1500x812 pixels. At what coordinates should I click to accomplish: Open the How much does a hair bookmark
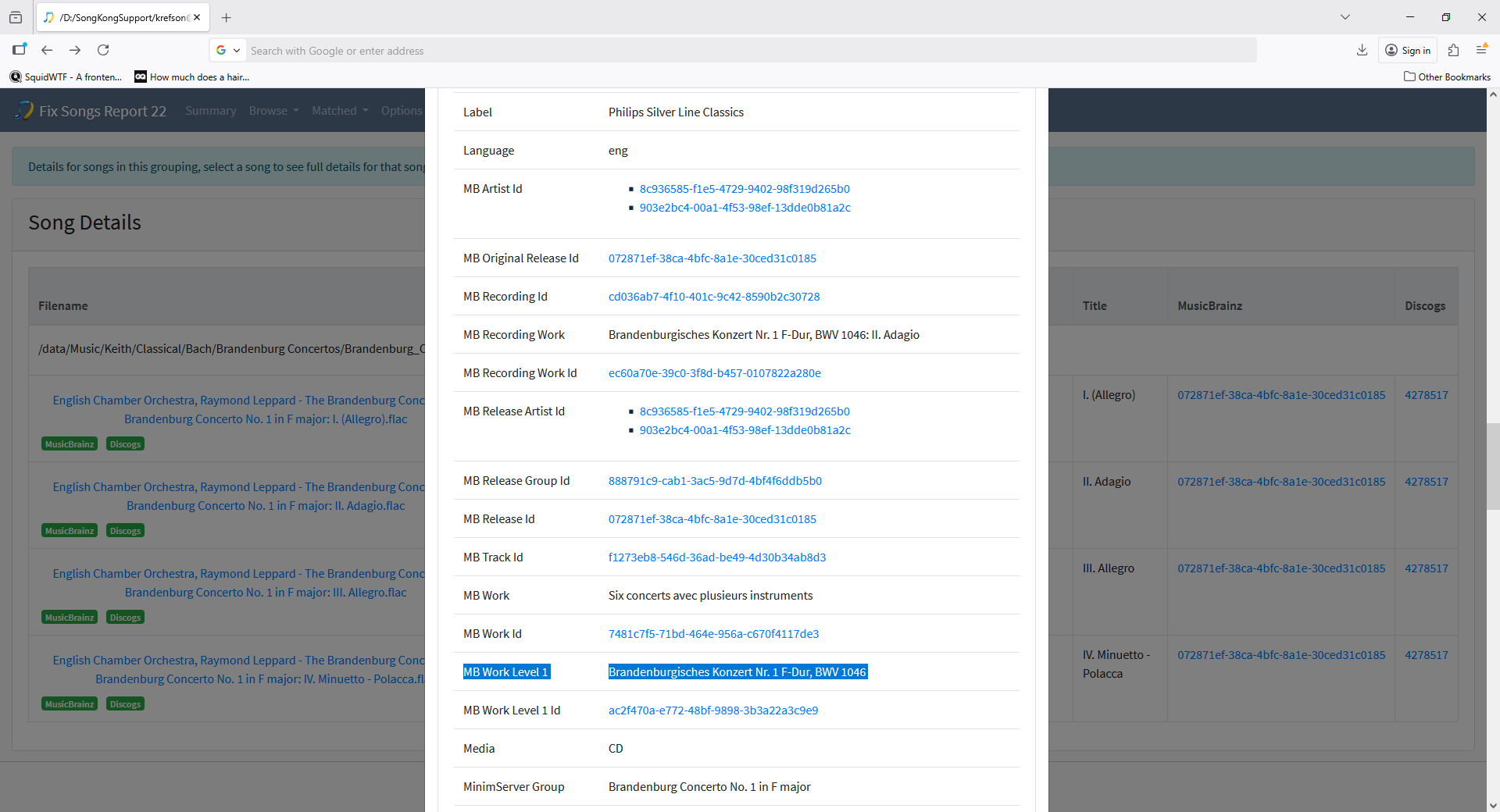pos(192,77)
